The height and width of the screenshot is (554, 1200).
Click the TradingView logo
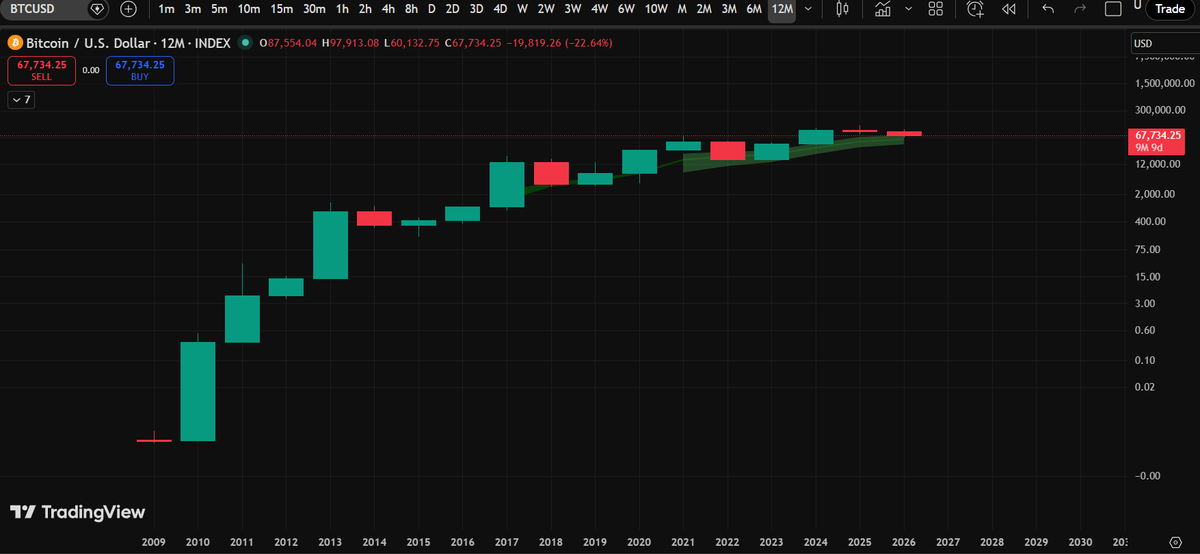point(77,511)
